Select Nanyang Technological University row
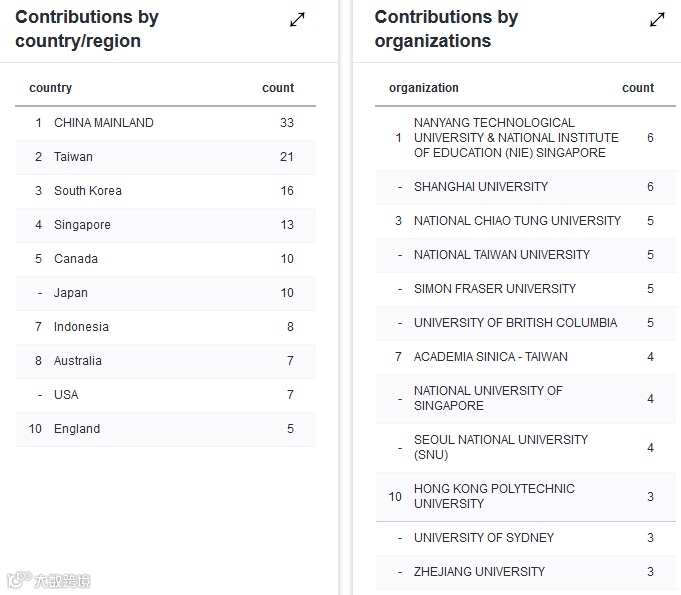681x595 pixels. 516,138
